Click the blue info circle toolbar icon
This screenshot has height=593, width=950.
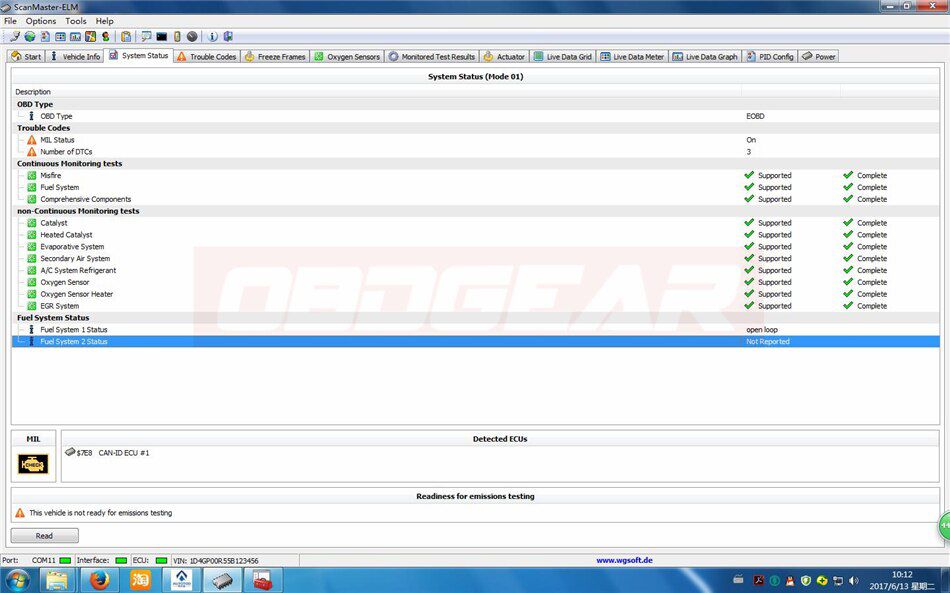213,36
